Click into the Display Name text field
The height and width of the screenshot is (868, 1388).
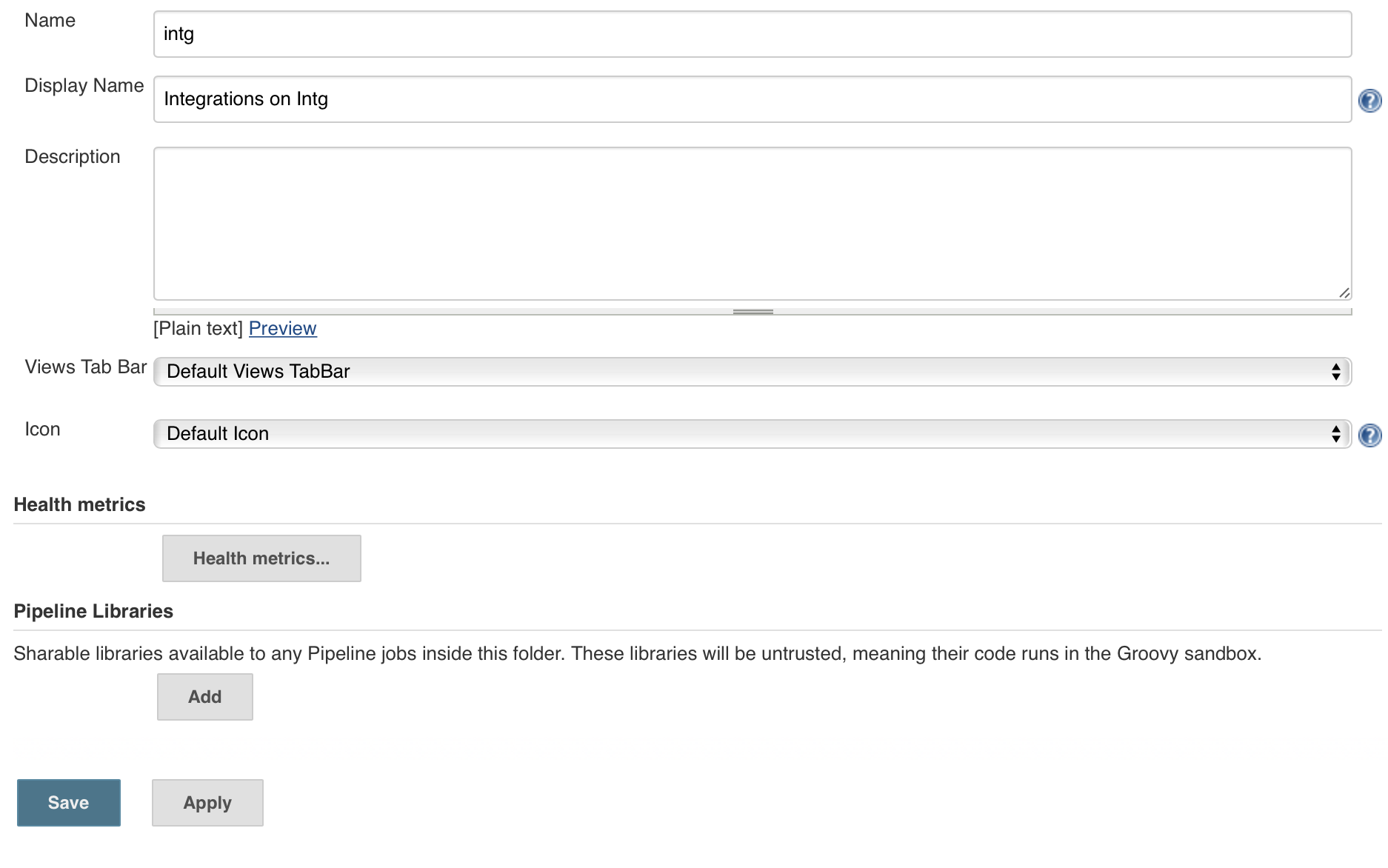tap(752, 99)
